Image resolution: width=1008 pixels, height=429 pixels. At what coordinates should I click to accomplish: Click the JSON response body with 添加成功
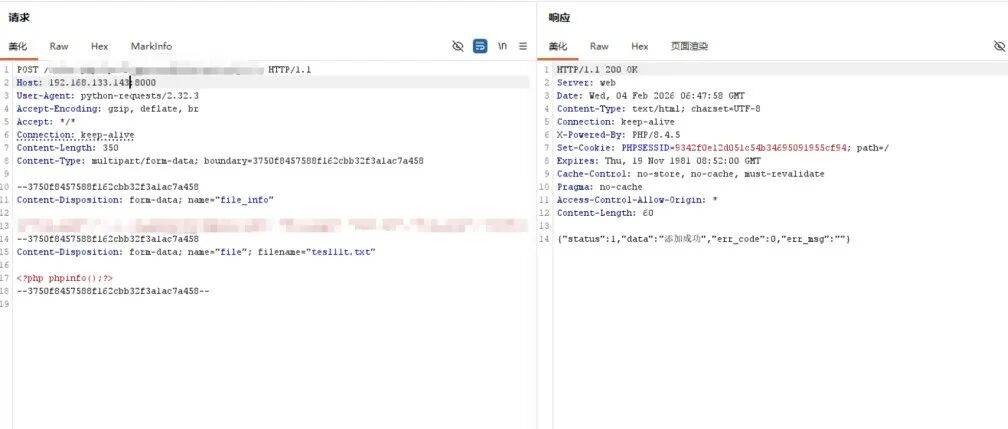(x=704, y=239)
